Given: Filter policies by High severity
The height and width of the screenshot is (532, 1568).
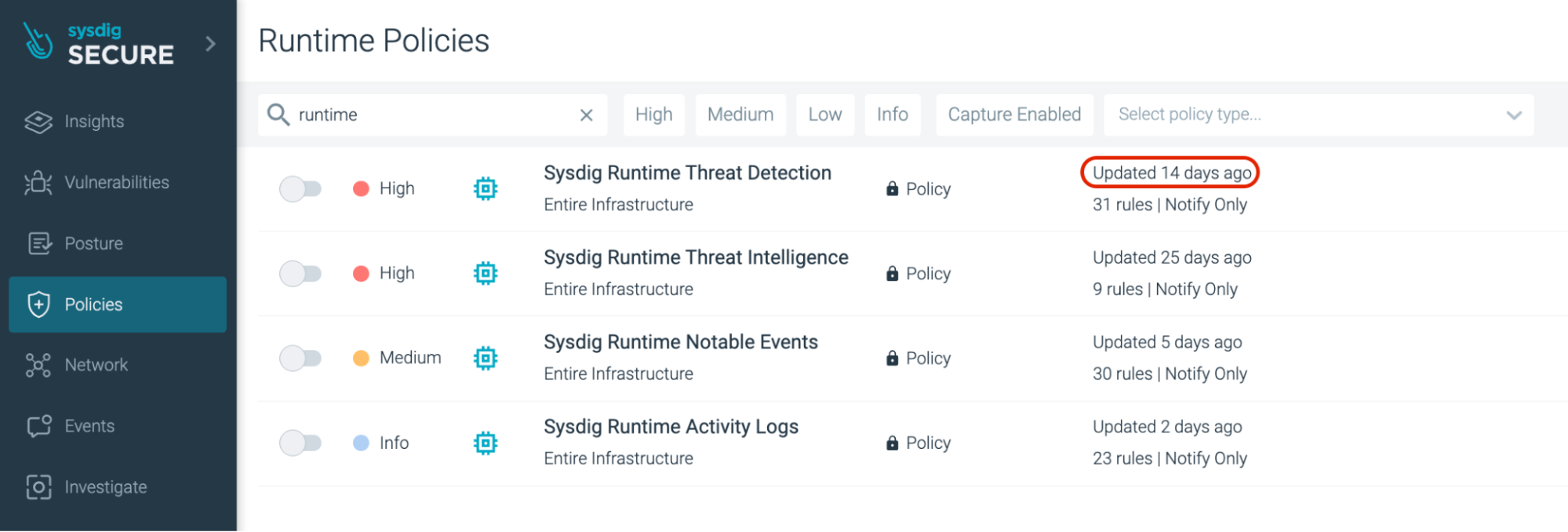Looking at the screenshot, I should point(653,115).
